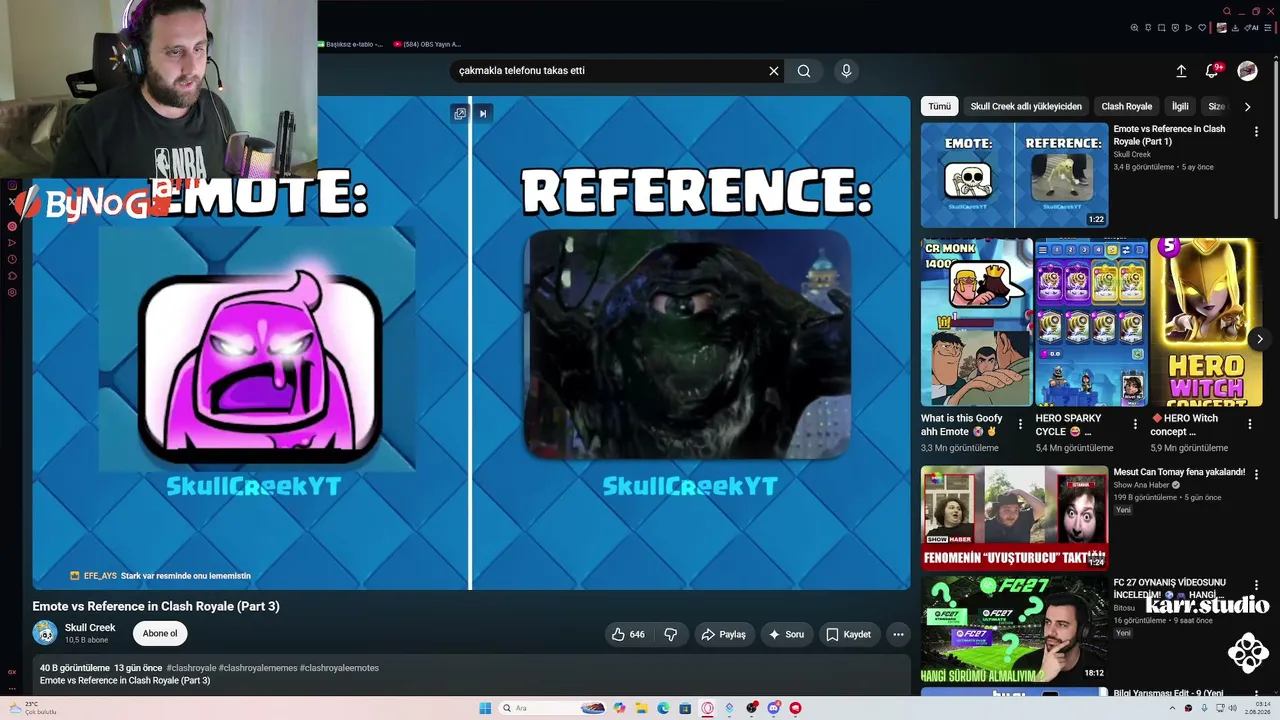Open the OBS Studio taskbar icon
The width and height of the screenshot is (1280, 720).
pos(752,708)
